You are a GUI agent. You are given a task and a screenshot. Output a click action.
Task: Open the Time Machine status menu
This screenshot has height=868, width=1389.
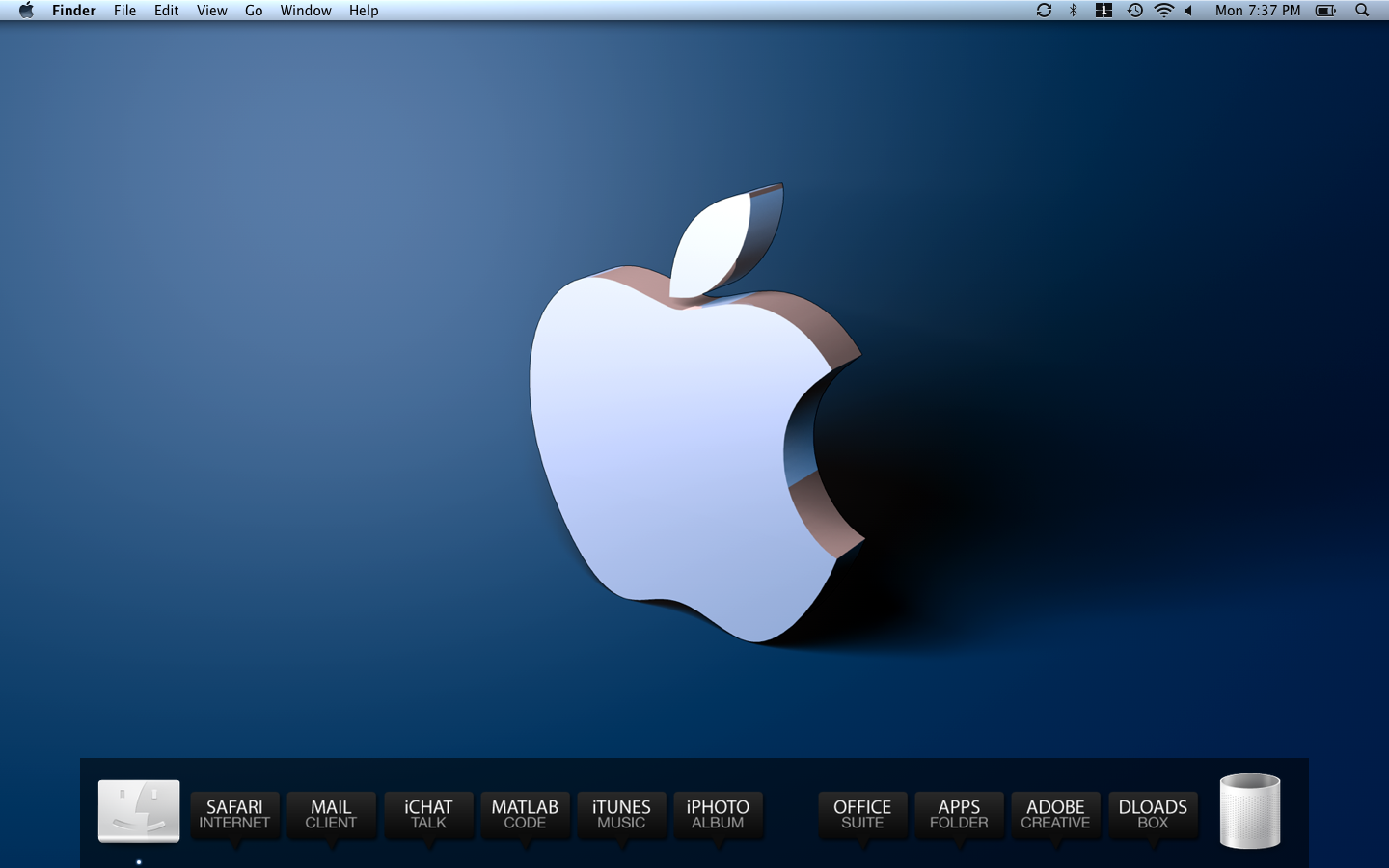point(1135,11)
